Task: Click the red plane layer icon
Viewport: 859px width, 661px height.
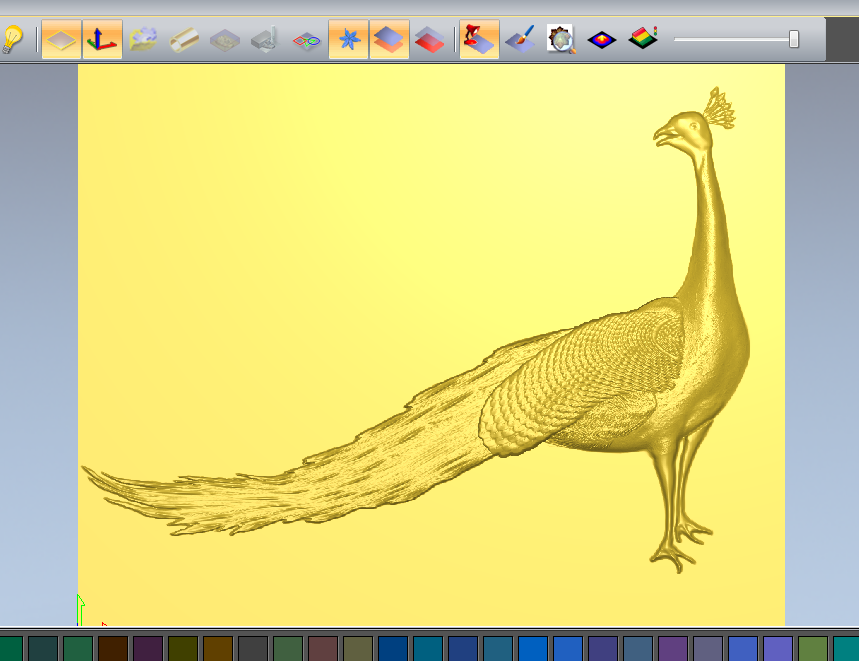Action: tap(429, 40)
